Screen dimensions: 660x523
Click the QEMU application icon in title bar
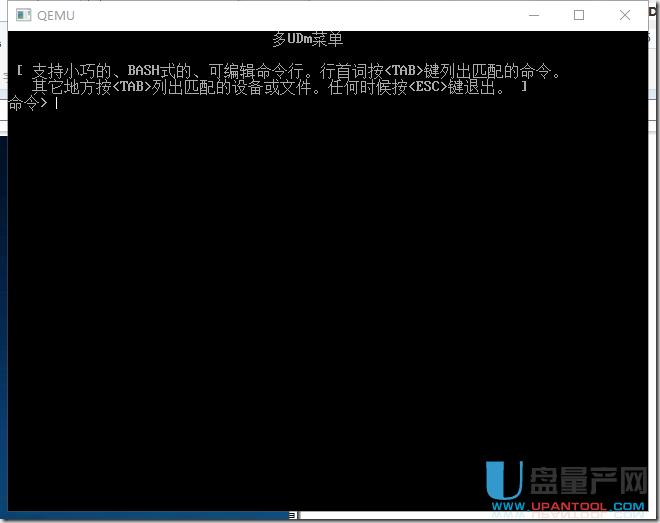coord(20,15)
